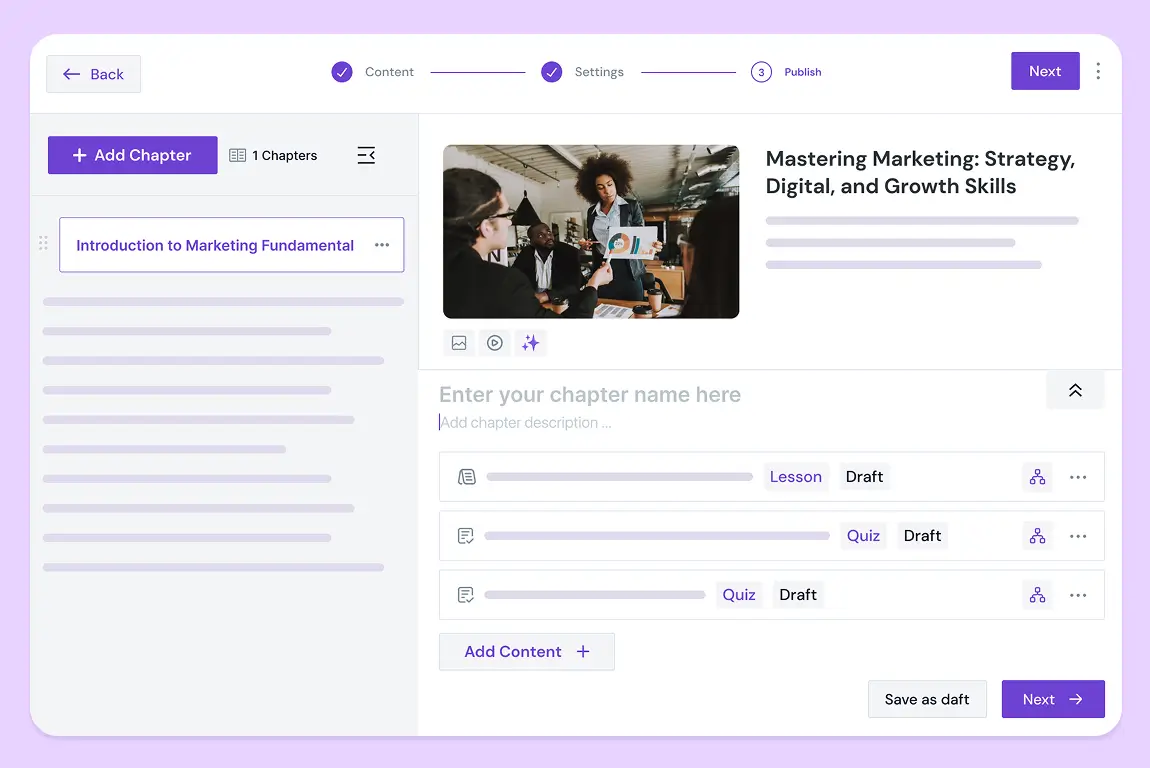Open more options in the first Quiz row
This screenshot has height=768, width=1150.
[1078, 536]
